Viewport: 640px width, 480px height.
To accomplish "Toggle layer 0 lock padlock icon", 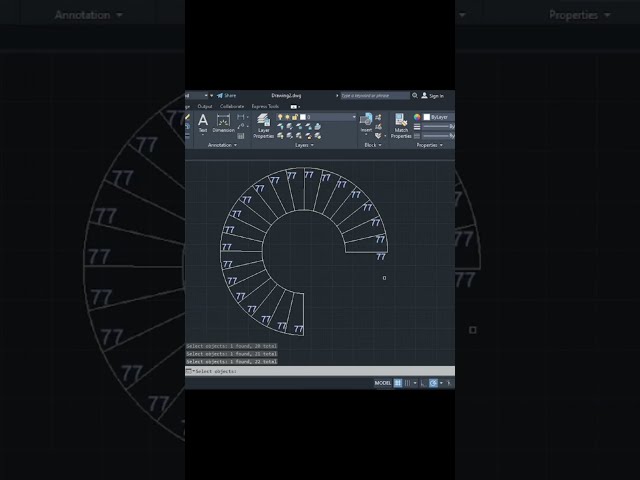I will click(x=295, y=117).
